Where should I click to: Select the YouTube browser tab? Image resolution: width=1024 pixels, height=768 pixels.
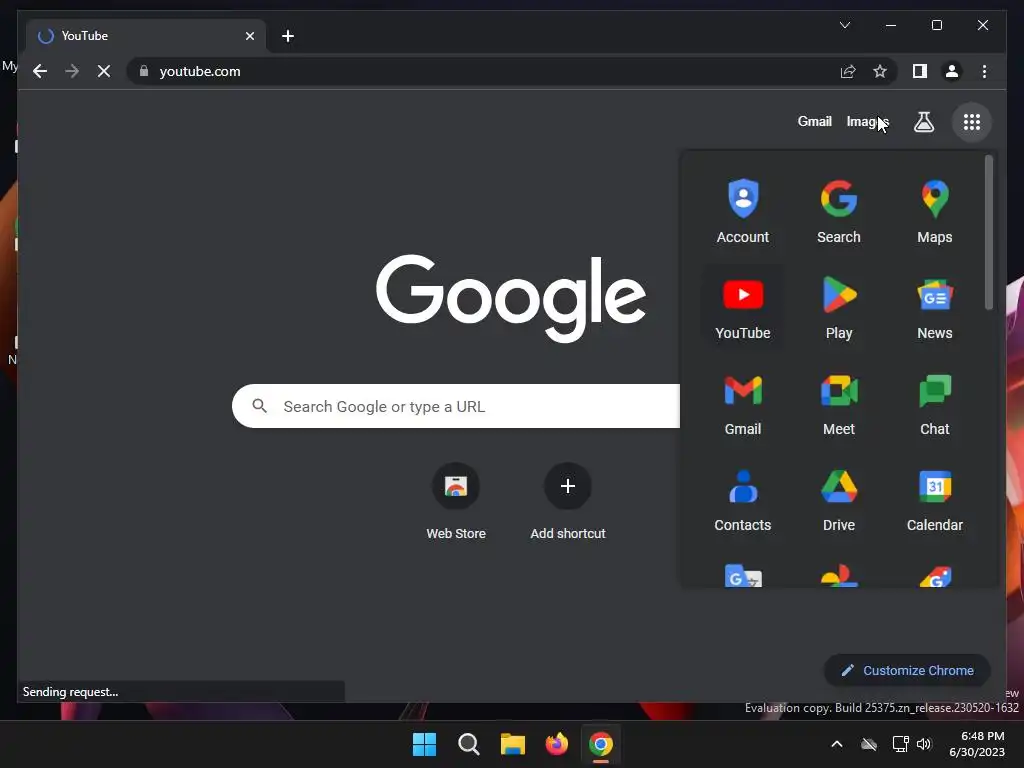click(x=146, y=36)
